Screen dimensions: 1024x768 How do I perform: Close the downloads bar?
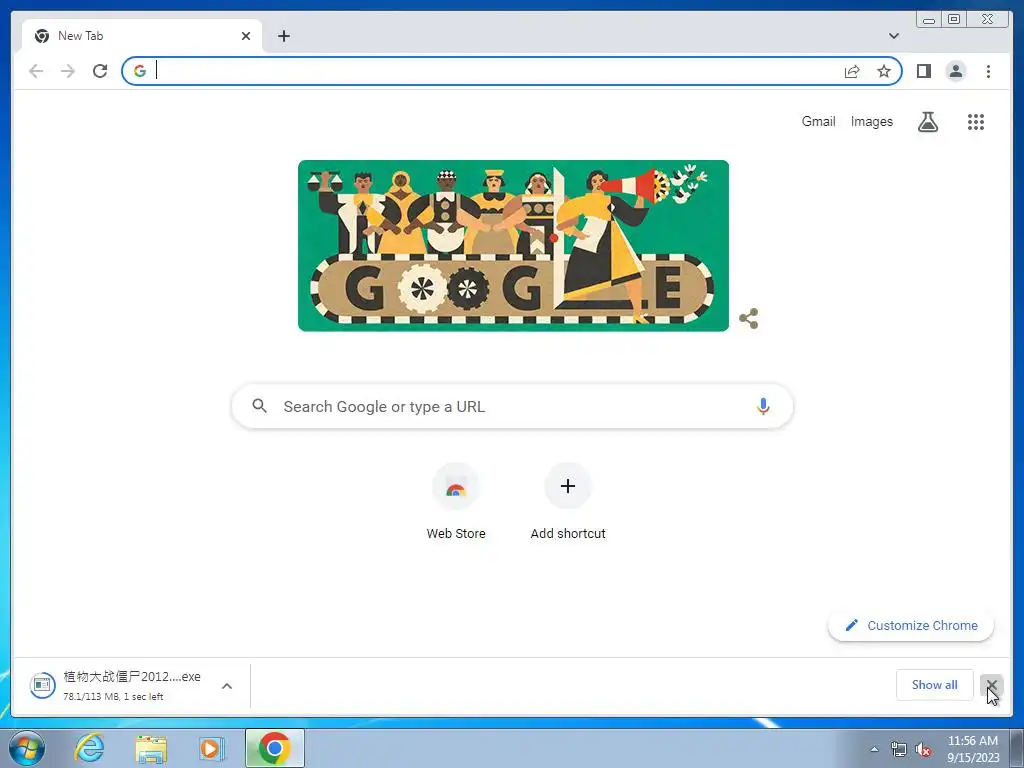point(991,685)
